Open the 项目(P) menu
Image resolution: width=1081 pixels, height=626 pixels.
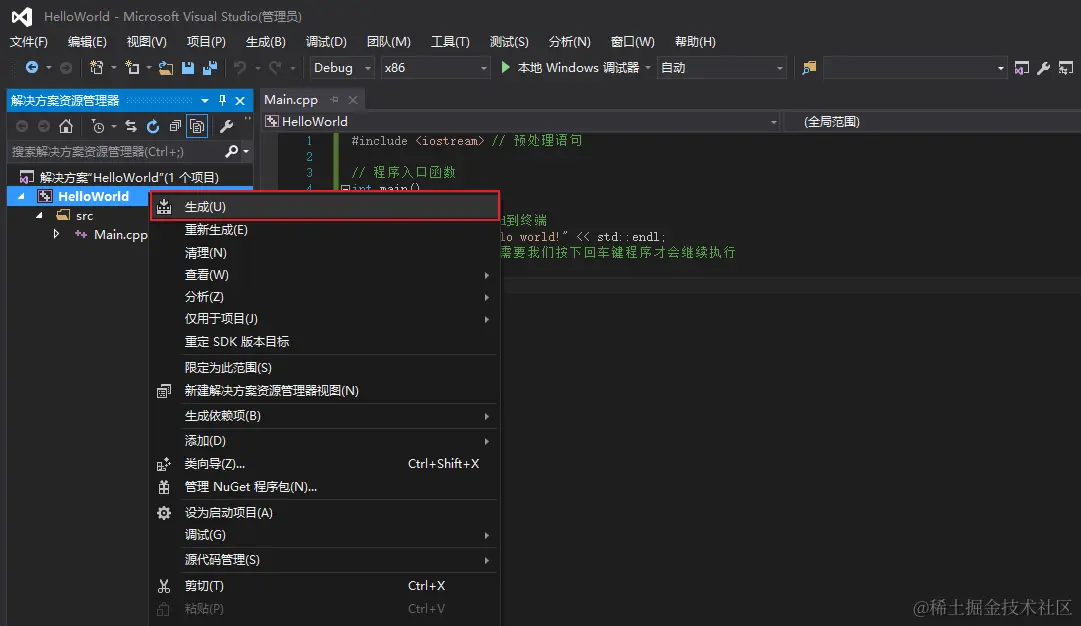206,42
